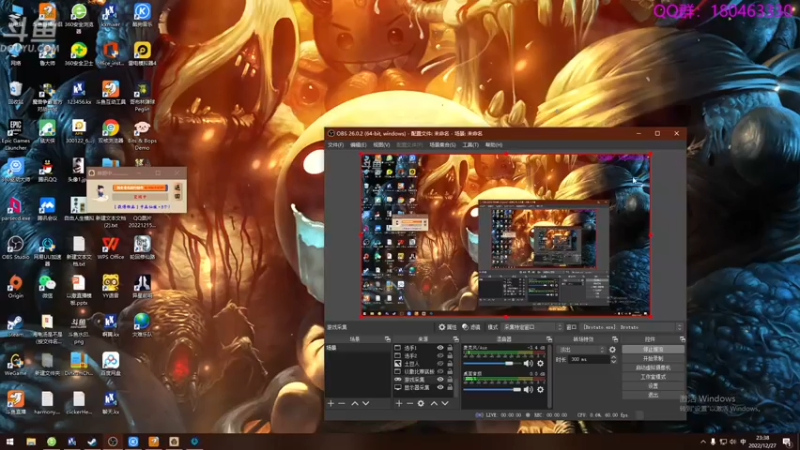Toggle visibility eye for 选手2 source
The width and height of the screenshot is (800, 450).
440,356
